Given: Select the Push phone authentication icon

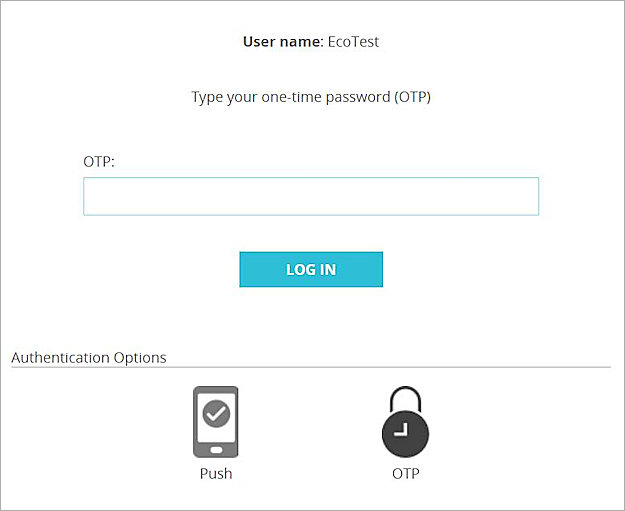Looking at the screenshot, I should point(215,422).
